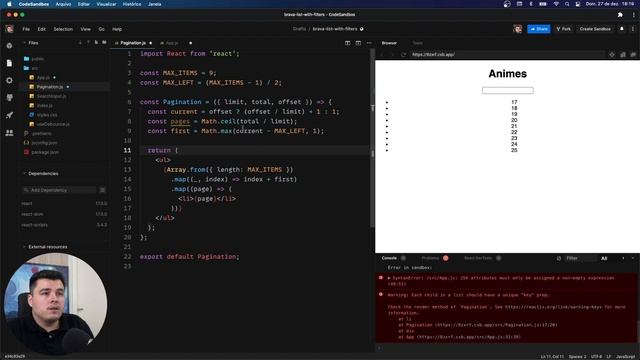
Task: Click the search box under Animes heading
Action: coord(507,90)
